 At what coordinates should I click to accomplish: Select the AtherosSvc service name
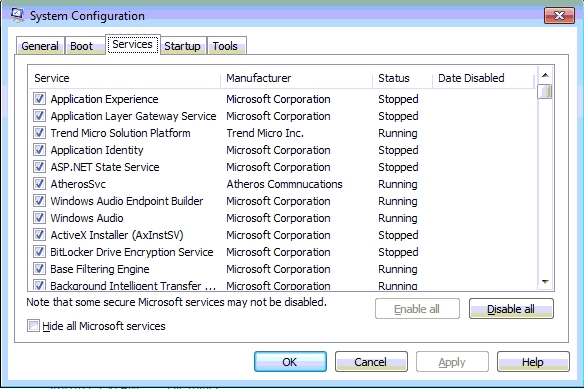(78, 184)
